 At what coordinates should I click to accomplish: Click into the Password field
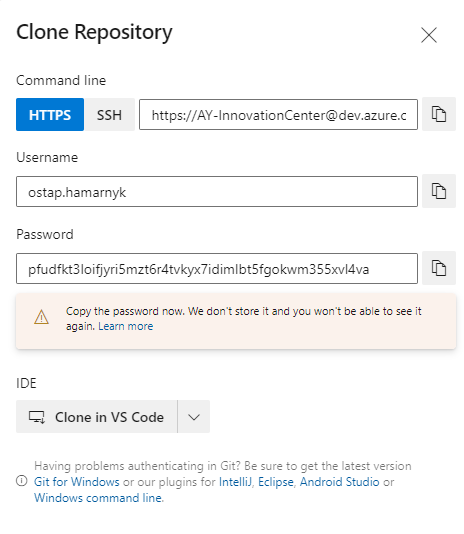(217, 269)
